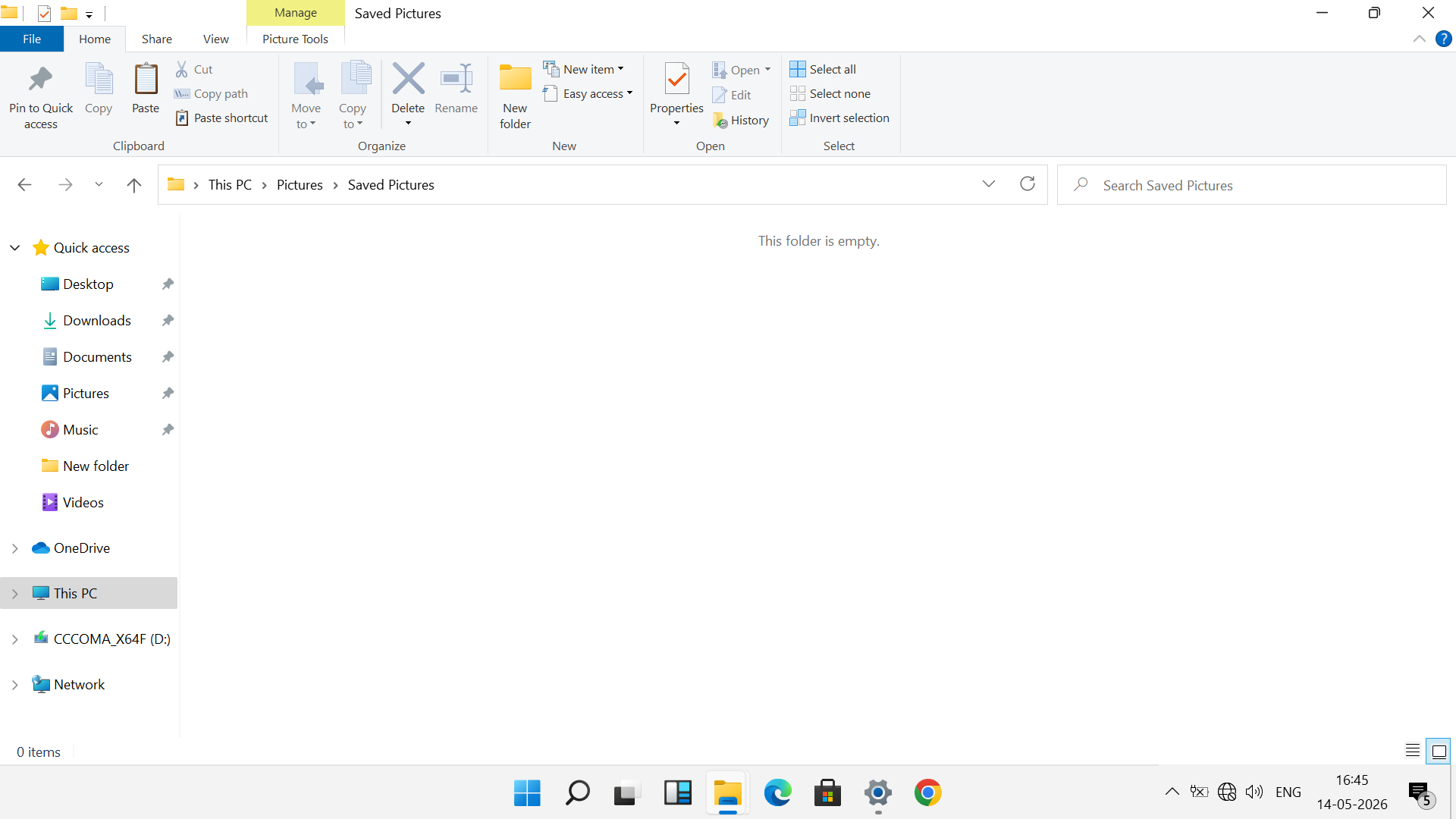This screenshot has height=819, width=1456.
Task: Click Select all in the ribbon
Action: tap(823, 69)
